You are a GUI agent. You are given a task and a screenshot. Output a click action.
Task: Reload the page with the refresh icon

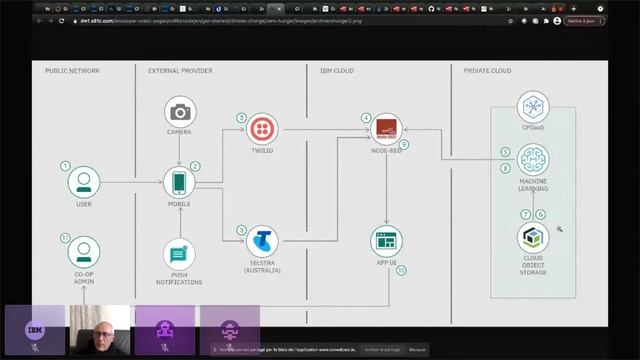[62, 21]
